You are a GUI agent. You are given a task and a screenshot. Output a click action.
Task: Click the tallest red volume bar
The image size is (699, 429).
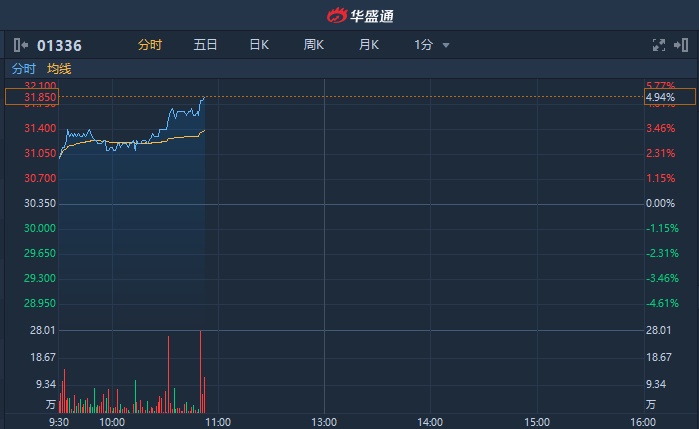coord(201,371)
